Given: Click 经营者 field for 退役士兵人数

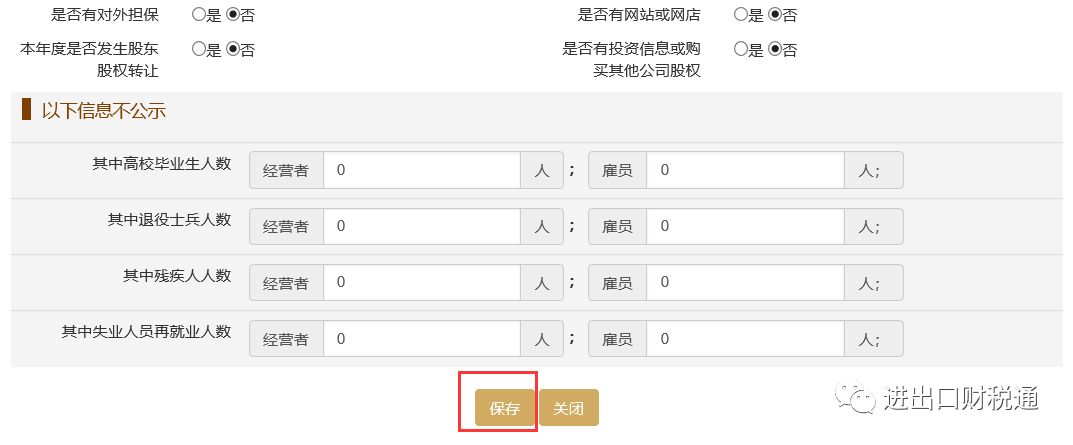Looking at the screenshot, I should [x=421, y=227].
